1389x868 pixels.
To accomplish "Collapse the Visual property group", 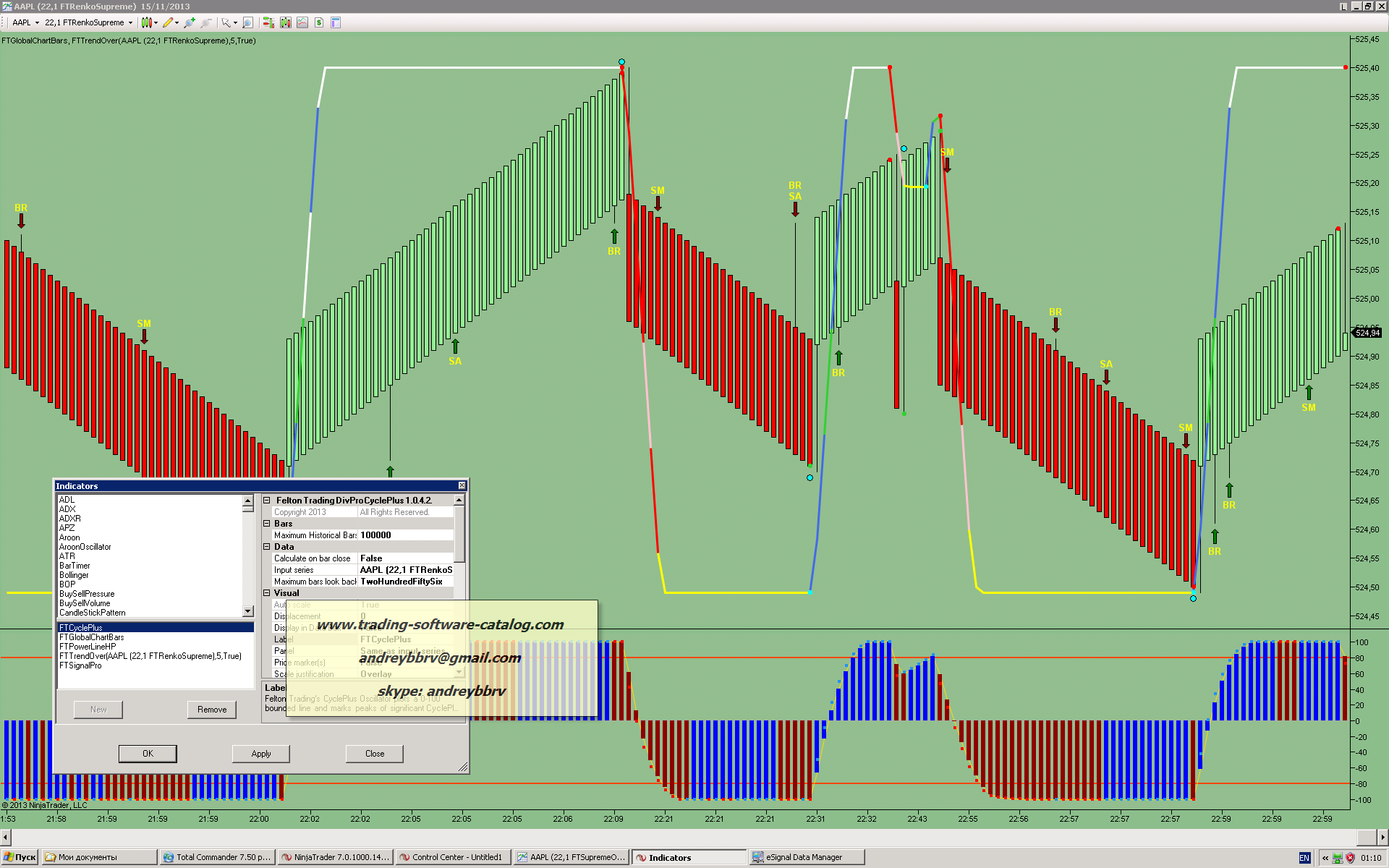I will (266, 593).
